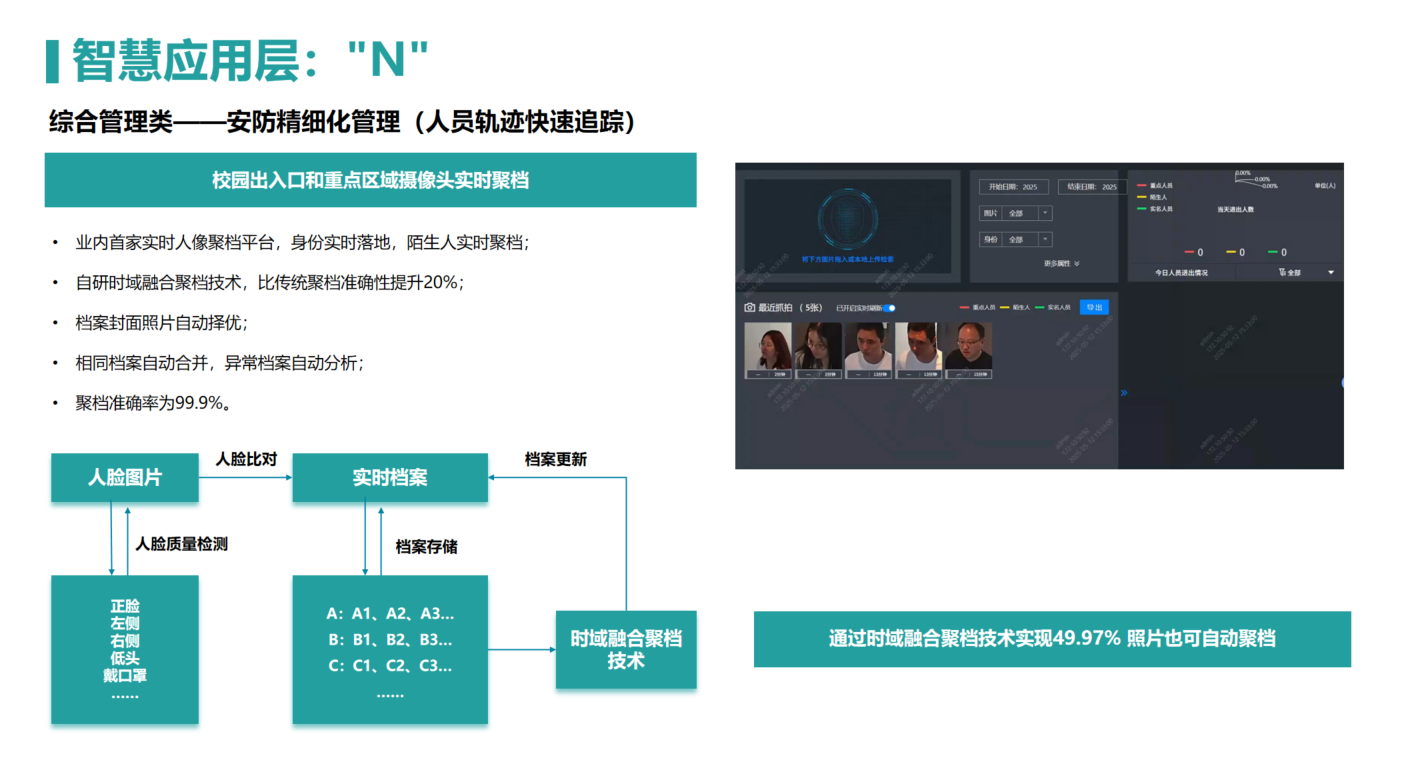The width and height of the screenshot is (1407, 769).
Task: Select the 当天进出人数 chart title
Action: click(x=1235, y=209)
